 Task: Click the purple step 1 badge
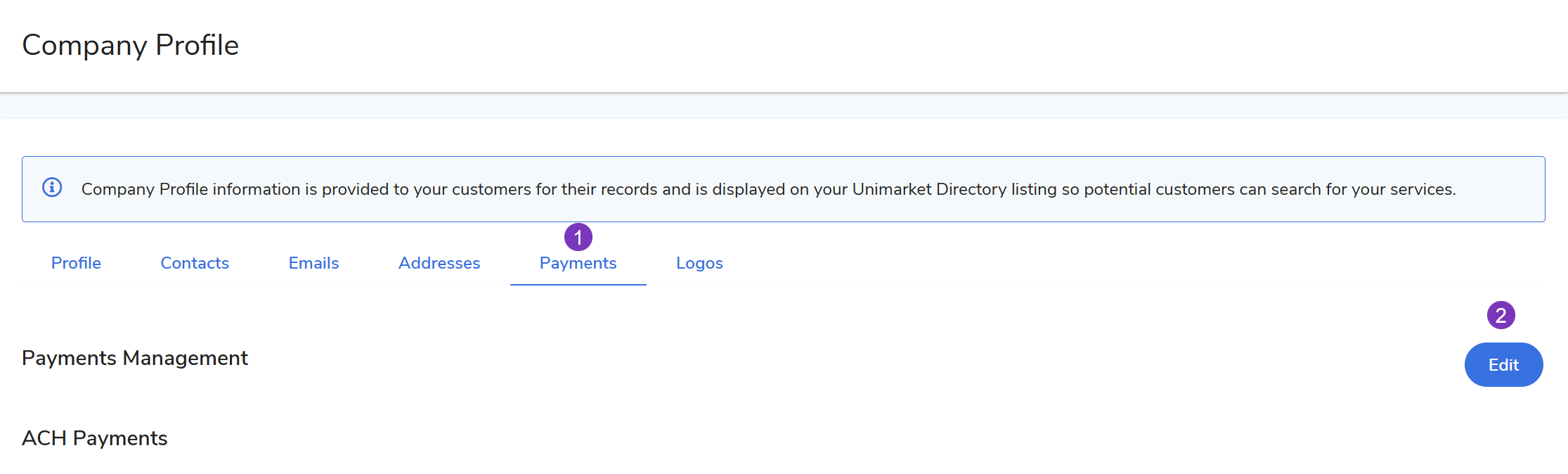click(x=578, y=238)
